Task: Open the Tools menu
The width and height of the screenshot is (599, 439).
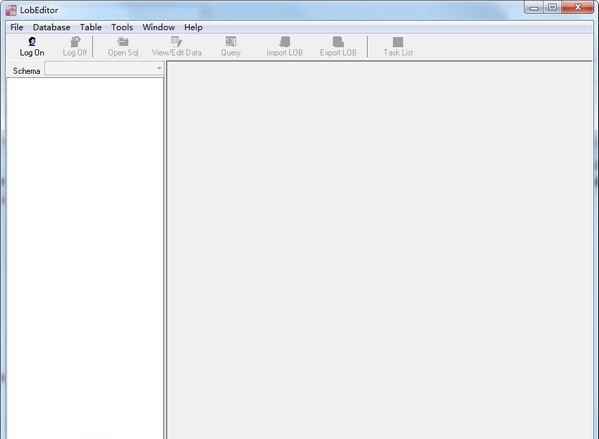Action: pyautogui.click(x=122, y=27)
